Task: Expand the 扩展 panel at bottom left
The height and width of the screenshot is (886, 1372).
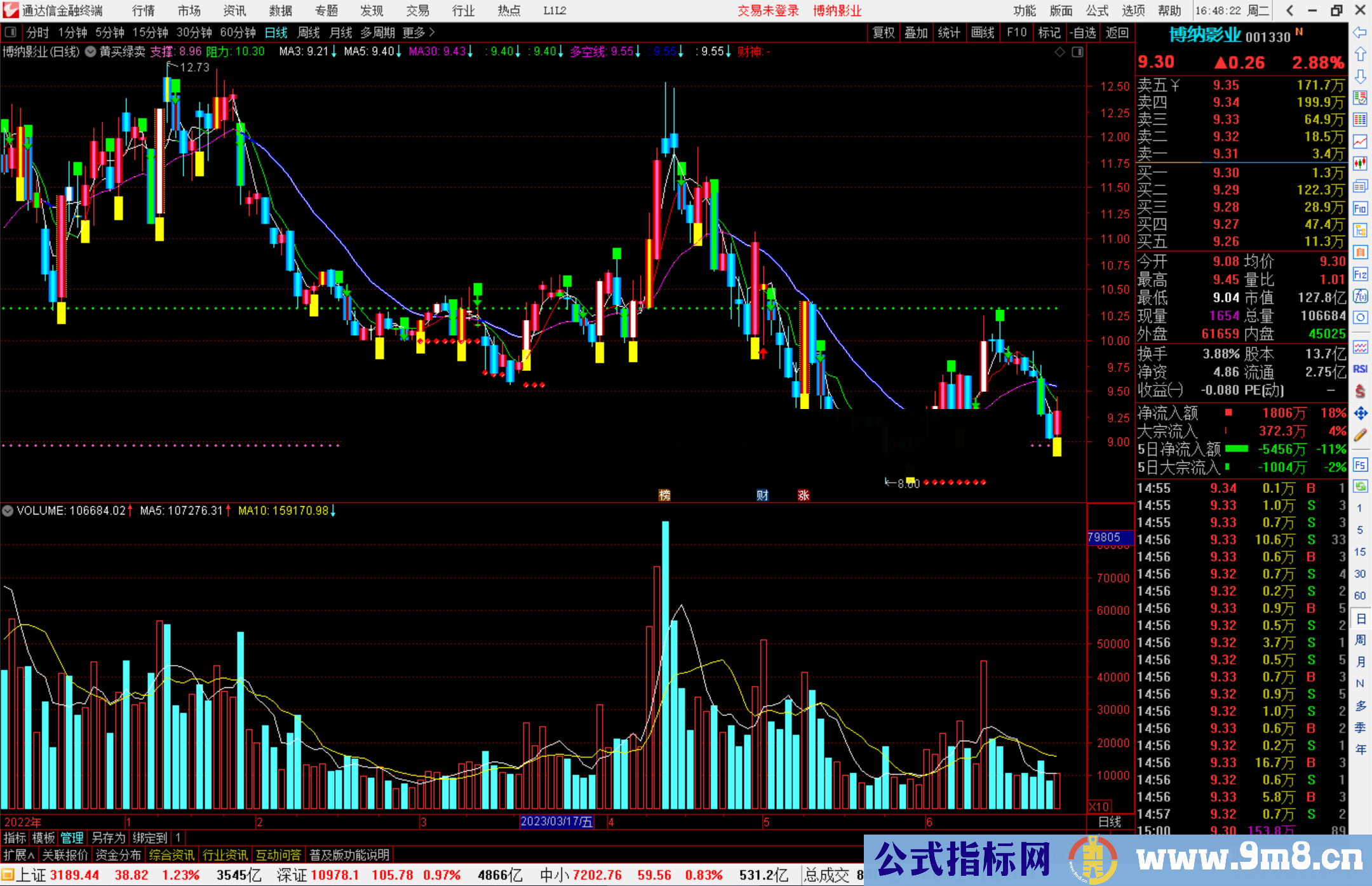Action: (18, 855)
